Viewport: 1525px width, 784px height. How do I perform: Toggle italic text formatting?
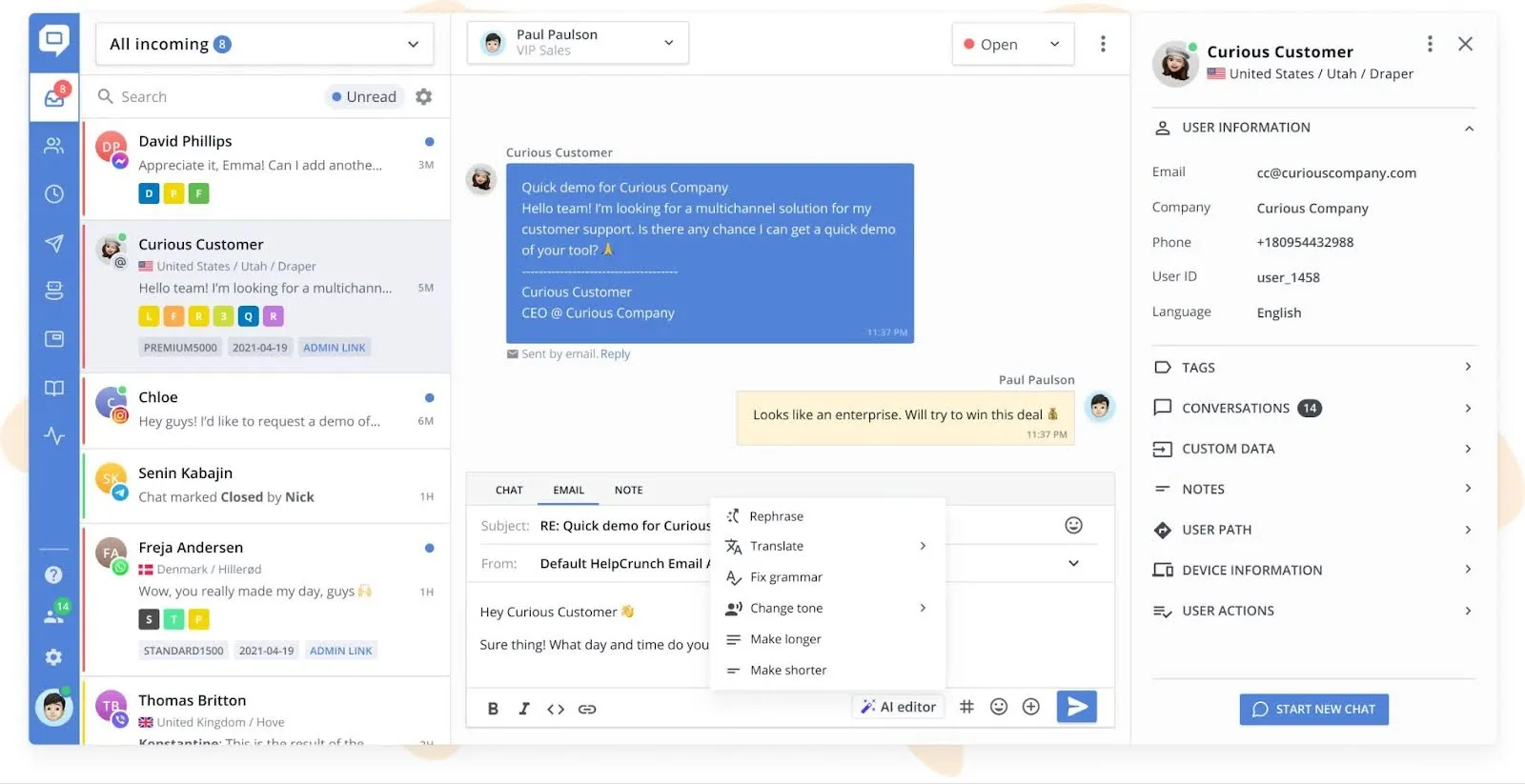tap(523, 709)
